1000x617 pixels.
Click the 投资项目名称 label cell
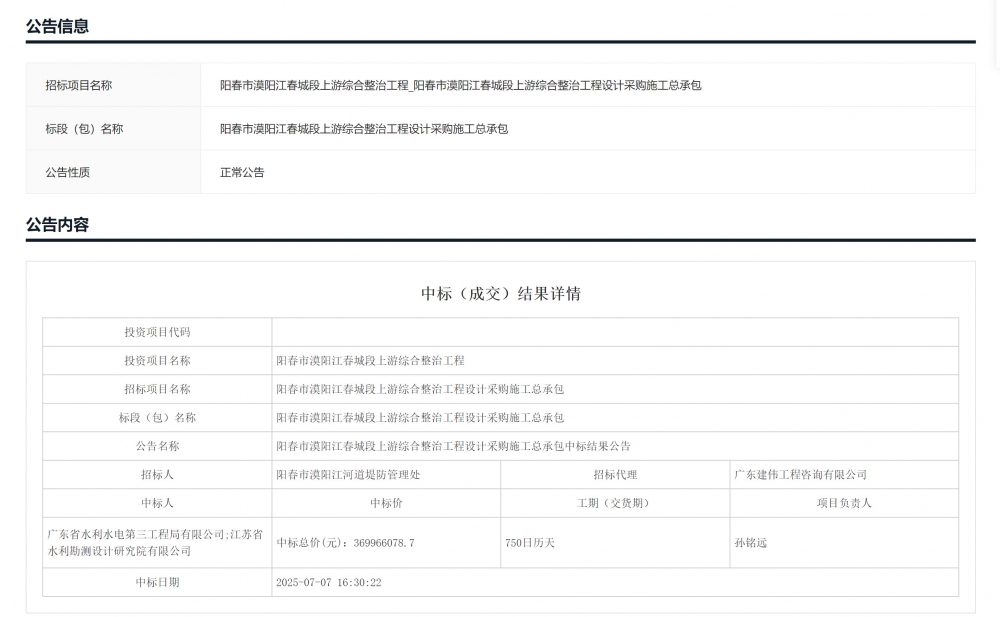pyautogui.click(x=158, y=361)
